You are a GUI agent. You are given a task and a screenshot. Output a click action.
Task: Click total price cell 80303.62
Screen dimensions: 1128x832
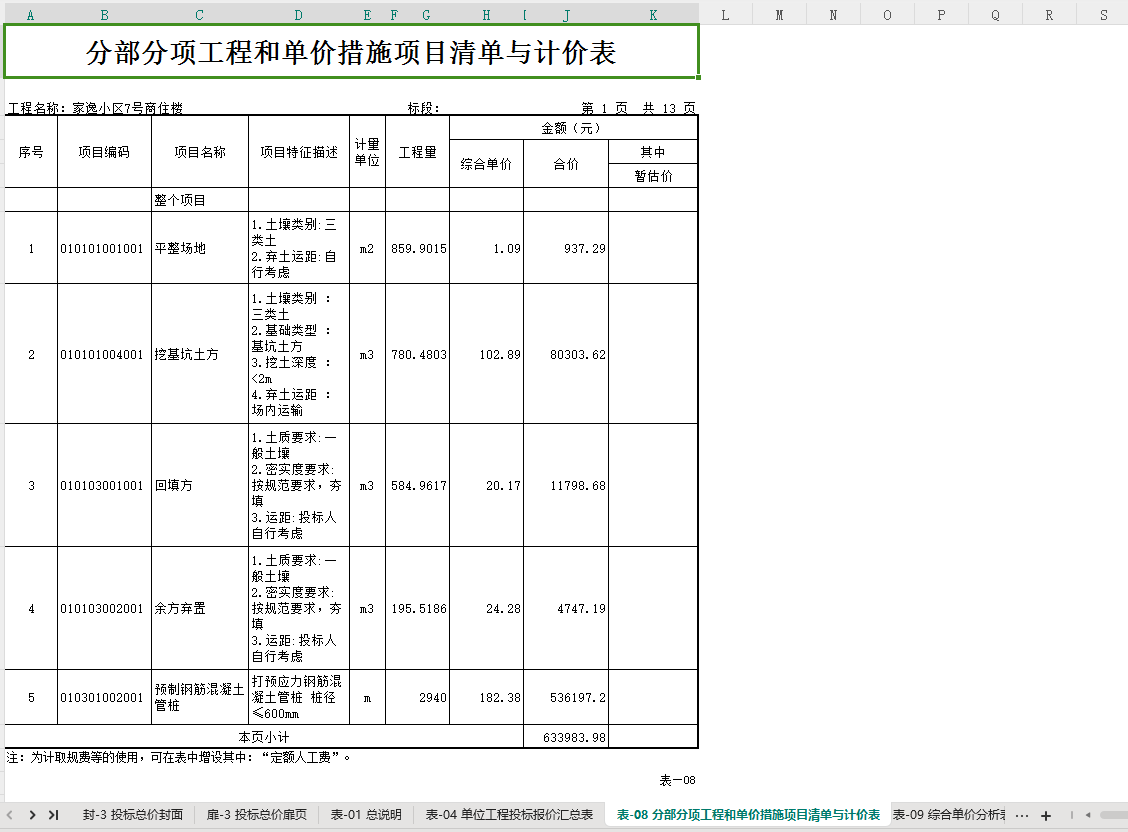(x=566, y=354)
